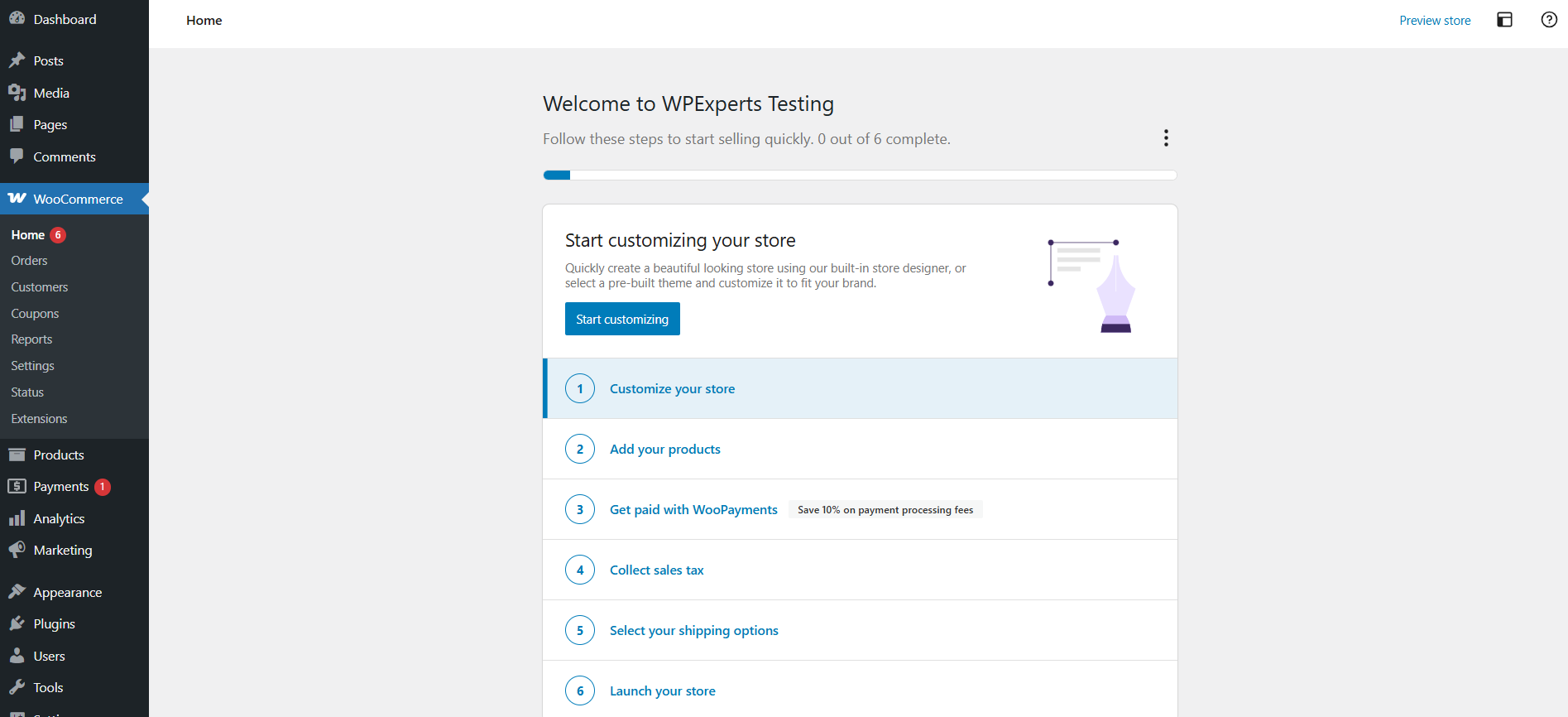
Task: Open the task list options menu
Action: click(x=1166, y=138)
